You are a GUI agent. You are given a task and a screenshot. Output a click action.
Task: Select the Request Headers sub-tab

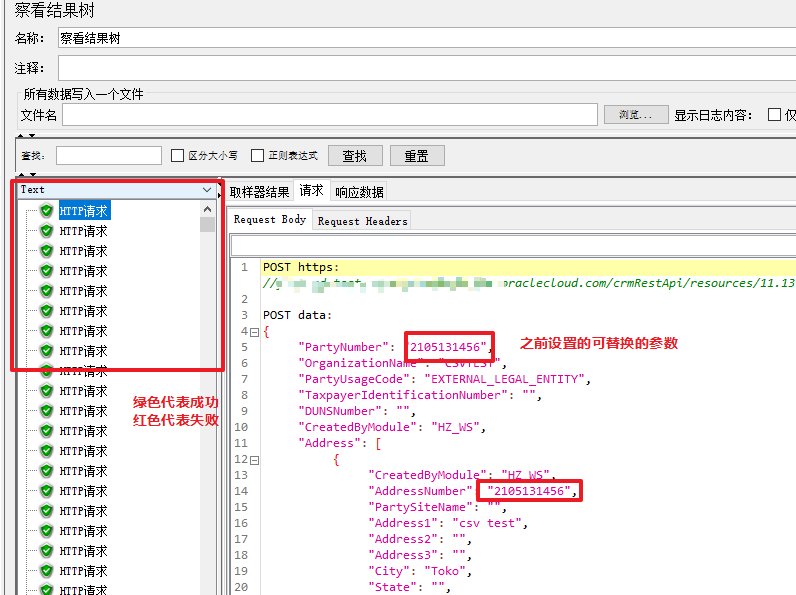click(x=362, y=221)
